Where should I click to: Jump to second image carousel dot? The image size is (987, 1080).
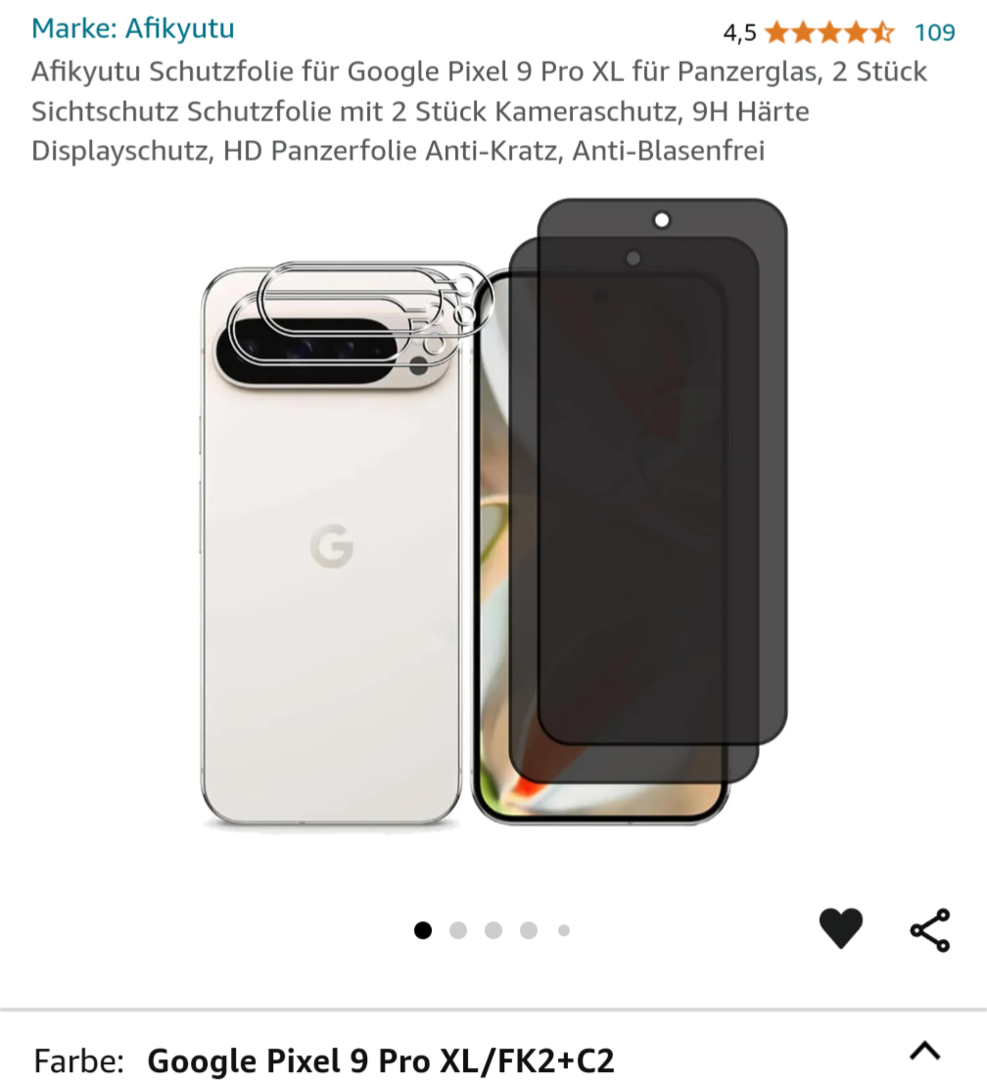click(x=458, y=931)
